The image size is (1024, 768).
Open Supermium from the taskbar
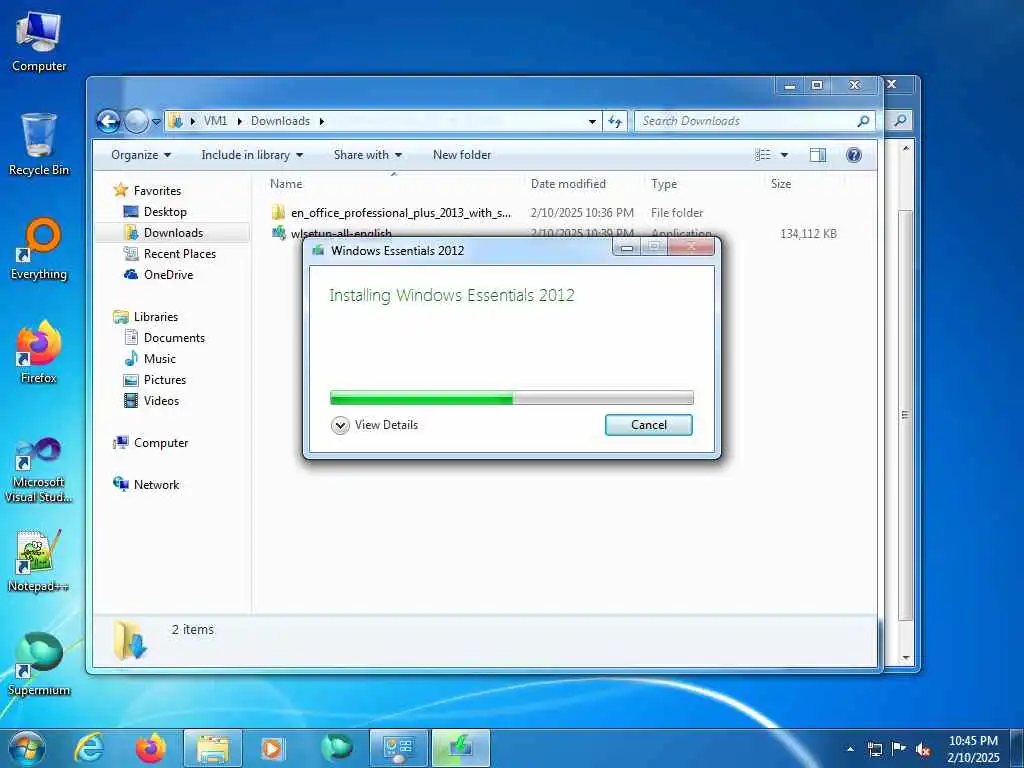tap(337, 748)
